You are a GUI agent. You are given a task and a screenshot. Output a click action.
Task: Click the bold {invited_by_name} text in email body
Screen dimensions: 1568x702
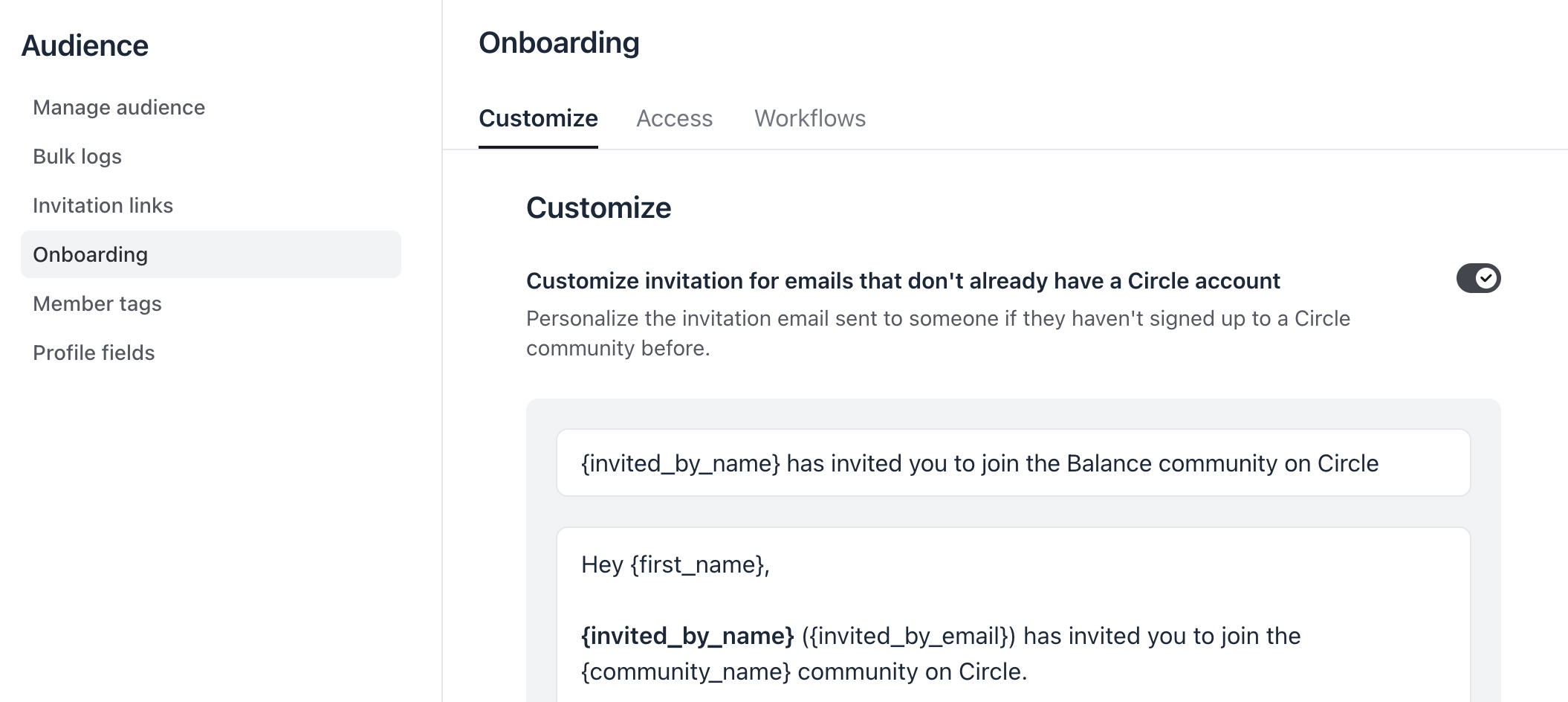tap(687, 636)
